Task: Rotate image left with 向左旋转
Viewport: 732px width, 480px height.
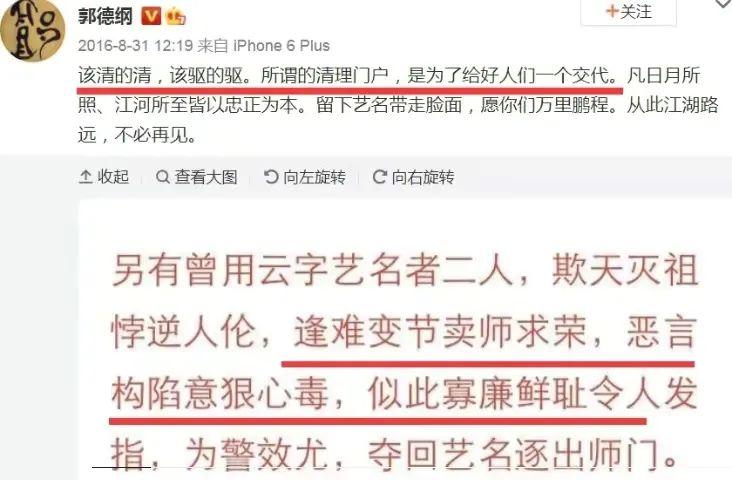Action: (x=305, y=177)
